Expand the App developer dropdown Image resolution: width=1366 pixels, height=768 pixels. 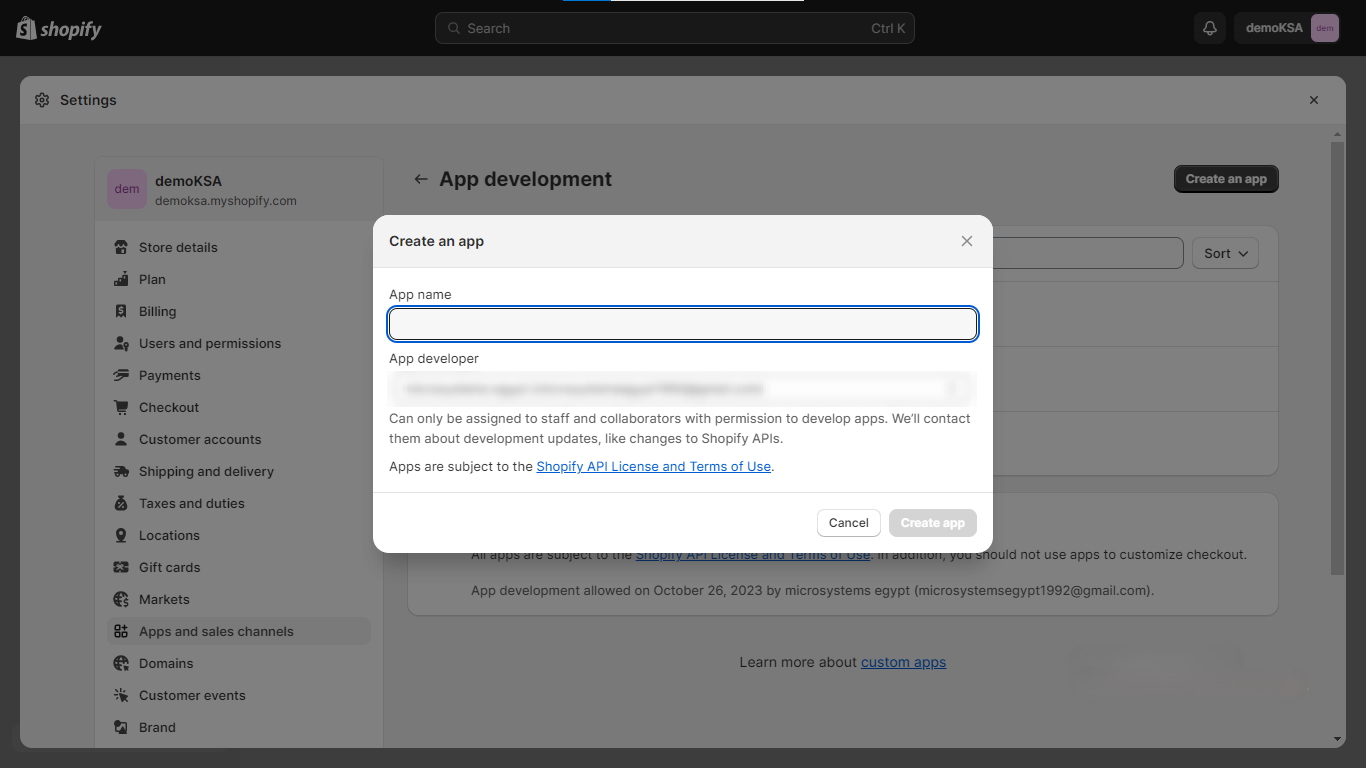click(x=953, y=388)
